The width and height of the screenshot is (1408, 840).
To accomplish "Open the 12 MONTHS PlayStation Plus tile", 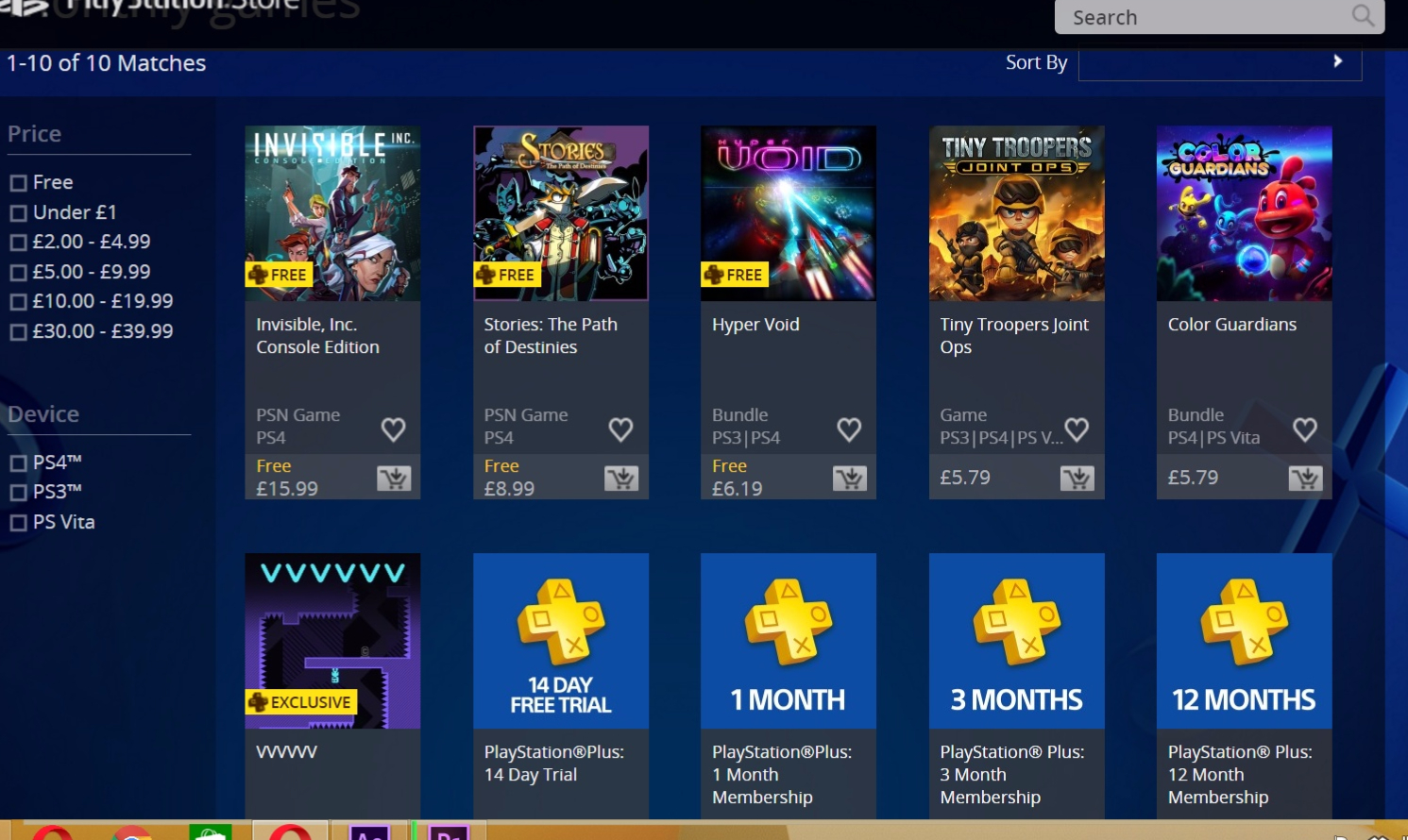I will click(1245, 641).
